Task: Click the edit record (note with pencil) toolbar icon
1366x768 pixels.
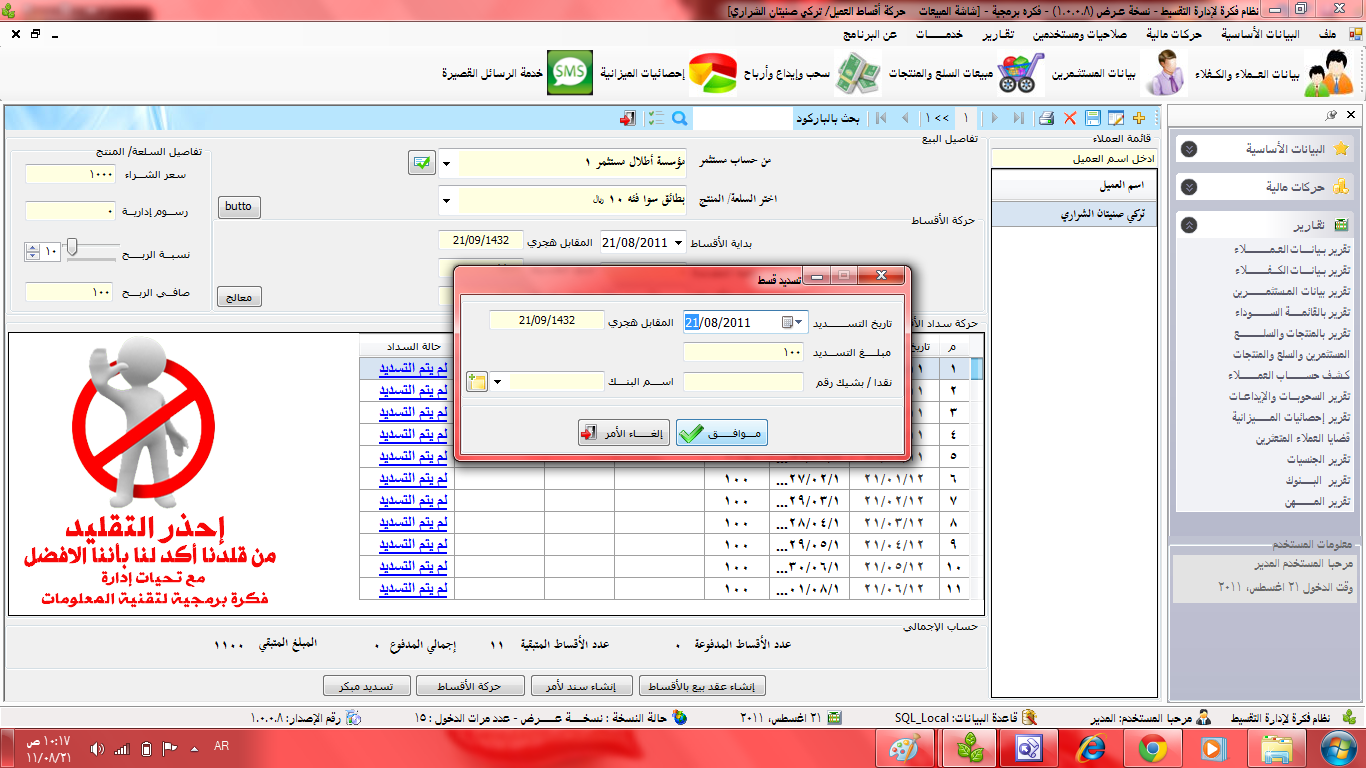Action: pos(1115,118)
